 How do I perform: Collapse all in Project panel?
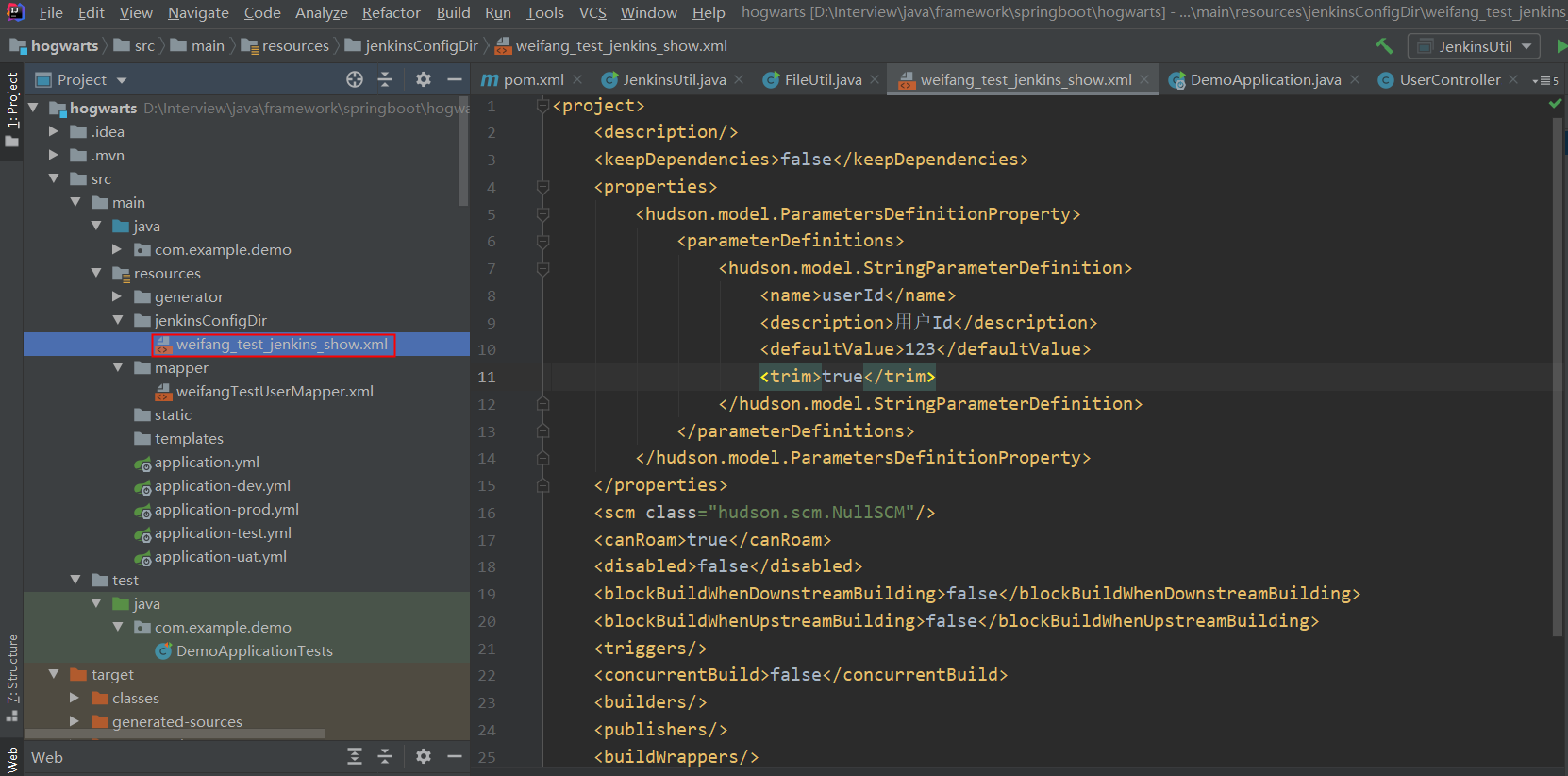385,79
